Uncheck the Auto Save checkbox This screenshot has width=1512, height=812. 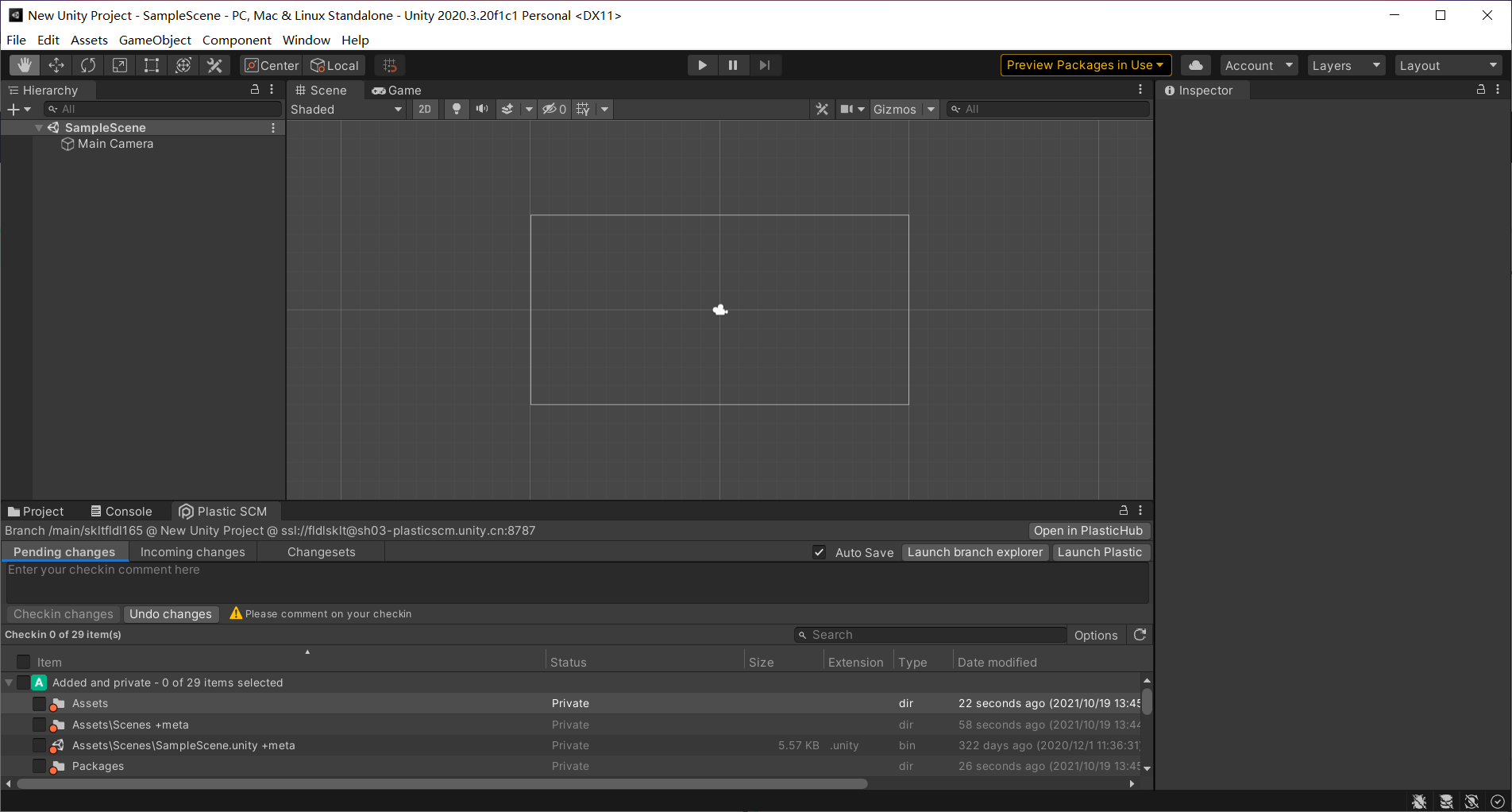tap(820, 552)
